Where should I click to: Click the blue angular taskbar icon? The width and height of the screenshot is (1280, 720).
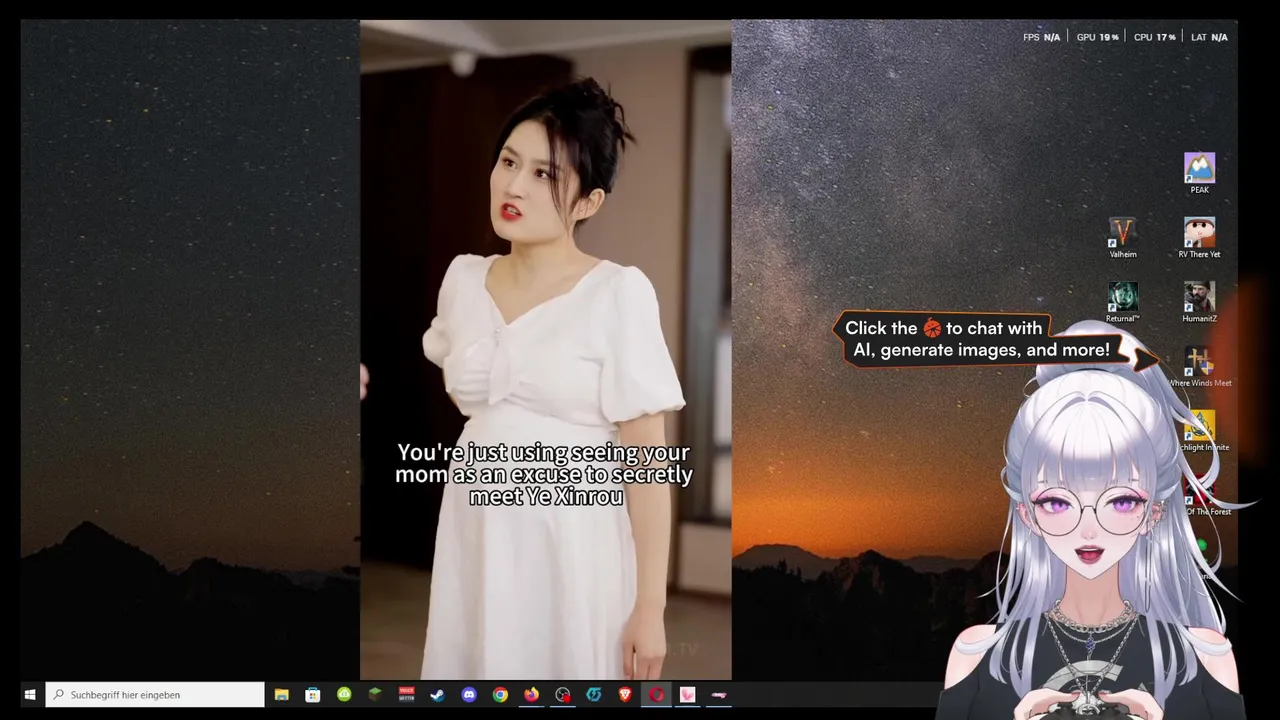pos(594,695)
